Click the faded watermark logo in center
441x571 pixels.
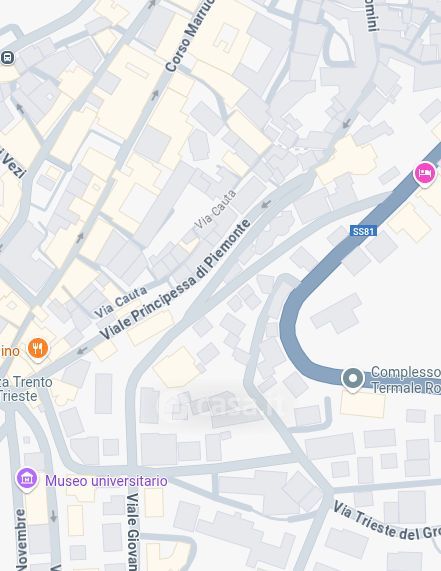[x=222, y=405]
